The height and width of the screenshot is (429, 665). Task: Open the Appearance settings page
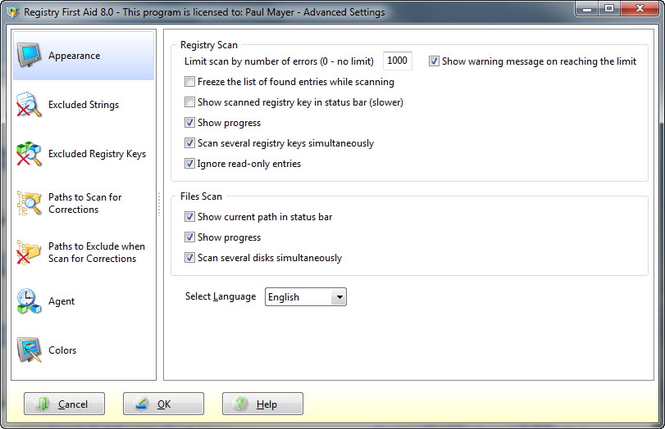coord(84,56)
